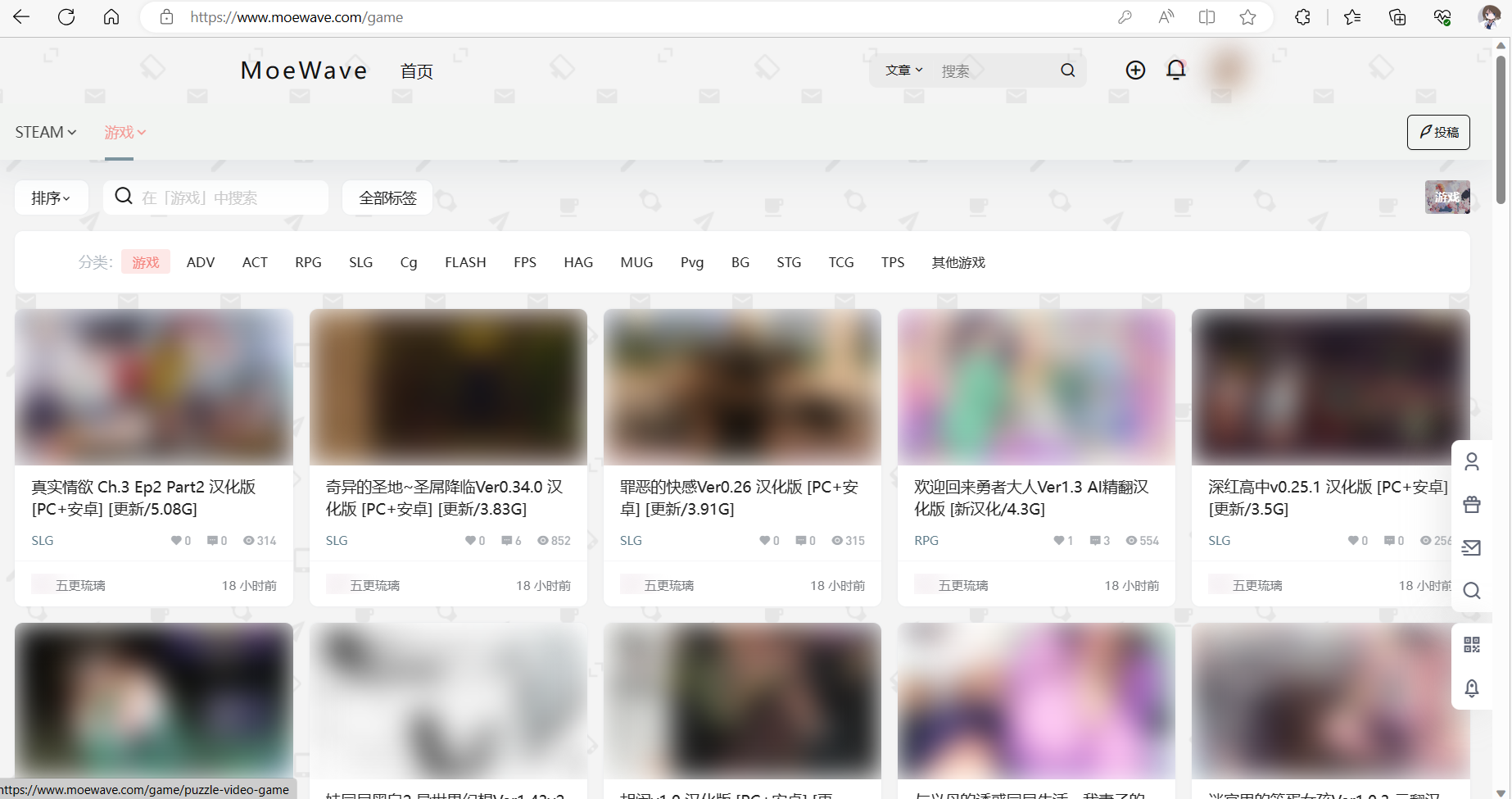Select the HAG category filter
1512x799 pixels.
pos(578,262)
